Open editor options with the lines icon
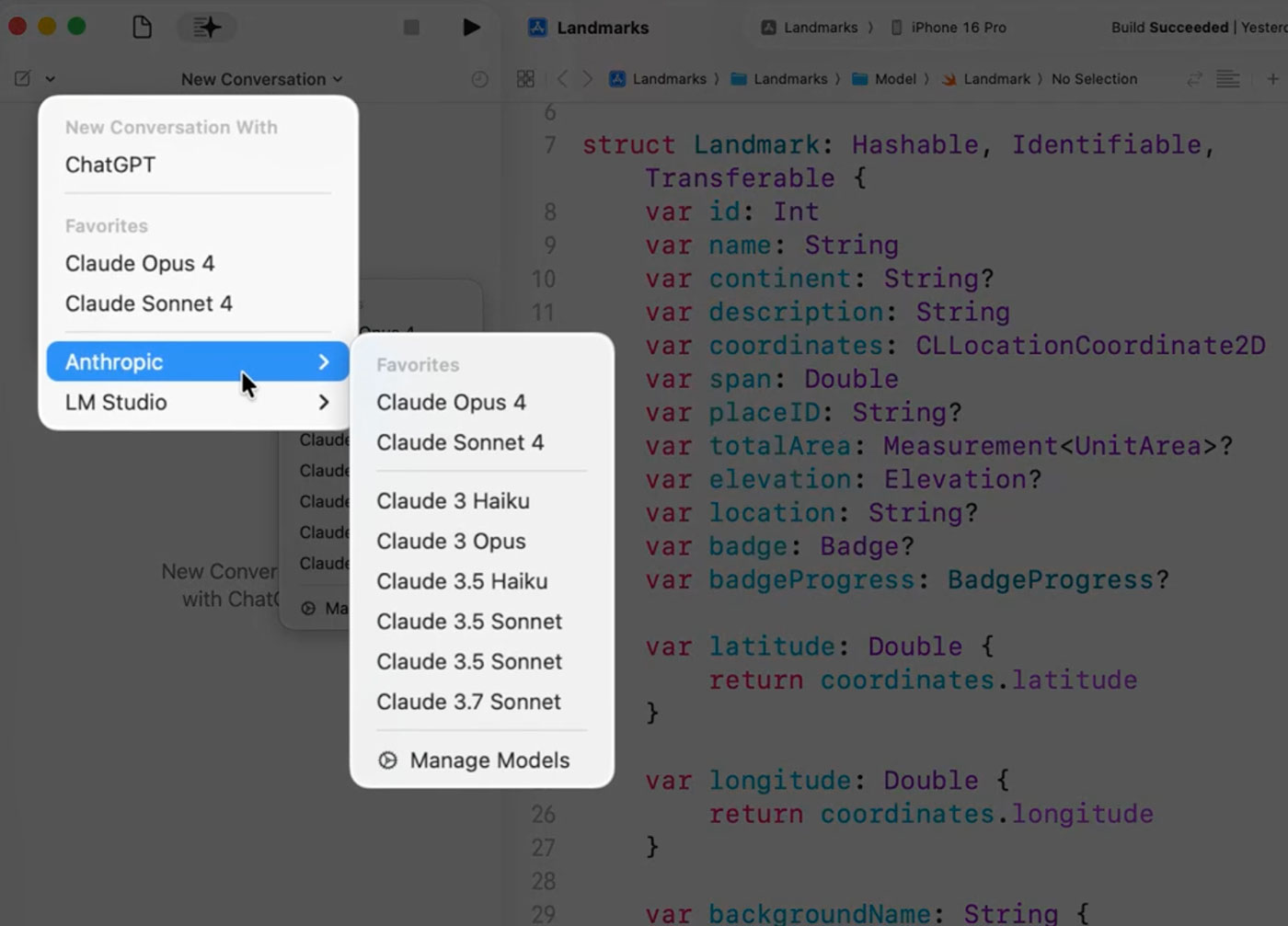This screenshot has height=926, width=1288. pos(1228,78)
